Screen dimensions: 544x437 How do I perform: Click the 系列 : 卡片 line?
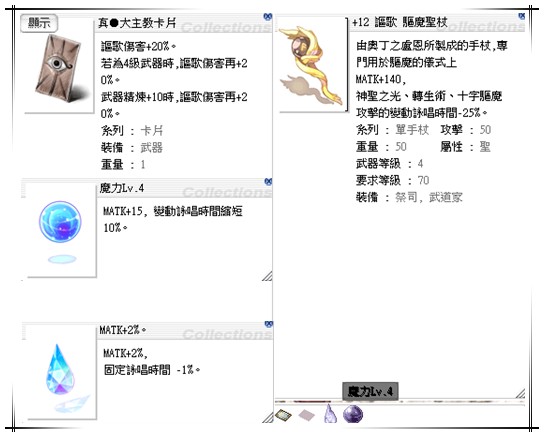[132, 131]
